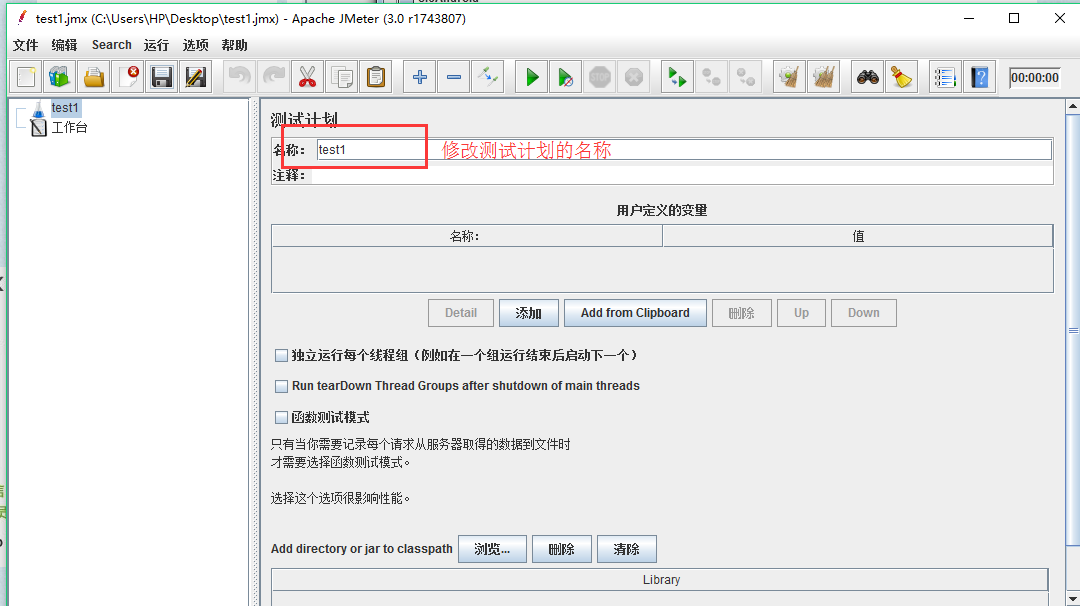Open help with the question mark icon
Image resolution: width=1080 pixels, height=606 pixels.
tap(979, 76)
